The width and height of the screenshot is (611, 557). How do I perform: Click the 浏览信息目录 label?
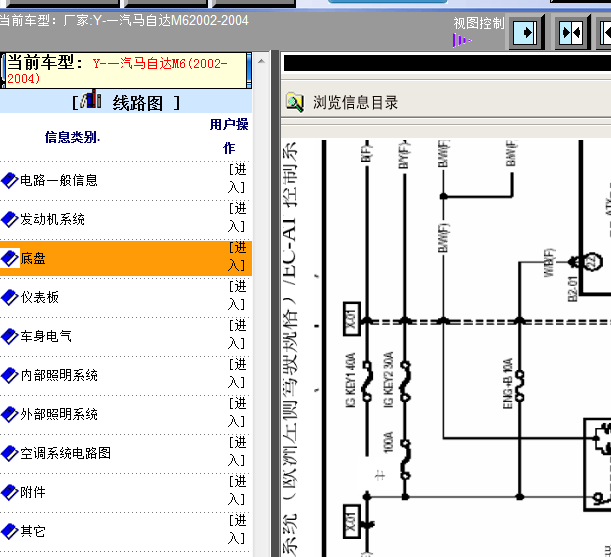[x=355, y=103]
